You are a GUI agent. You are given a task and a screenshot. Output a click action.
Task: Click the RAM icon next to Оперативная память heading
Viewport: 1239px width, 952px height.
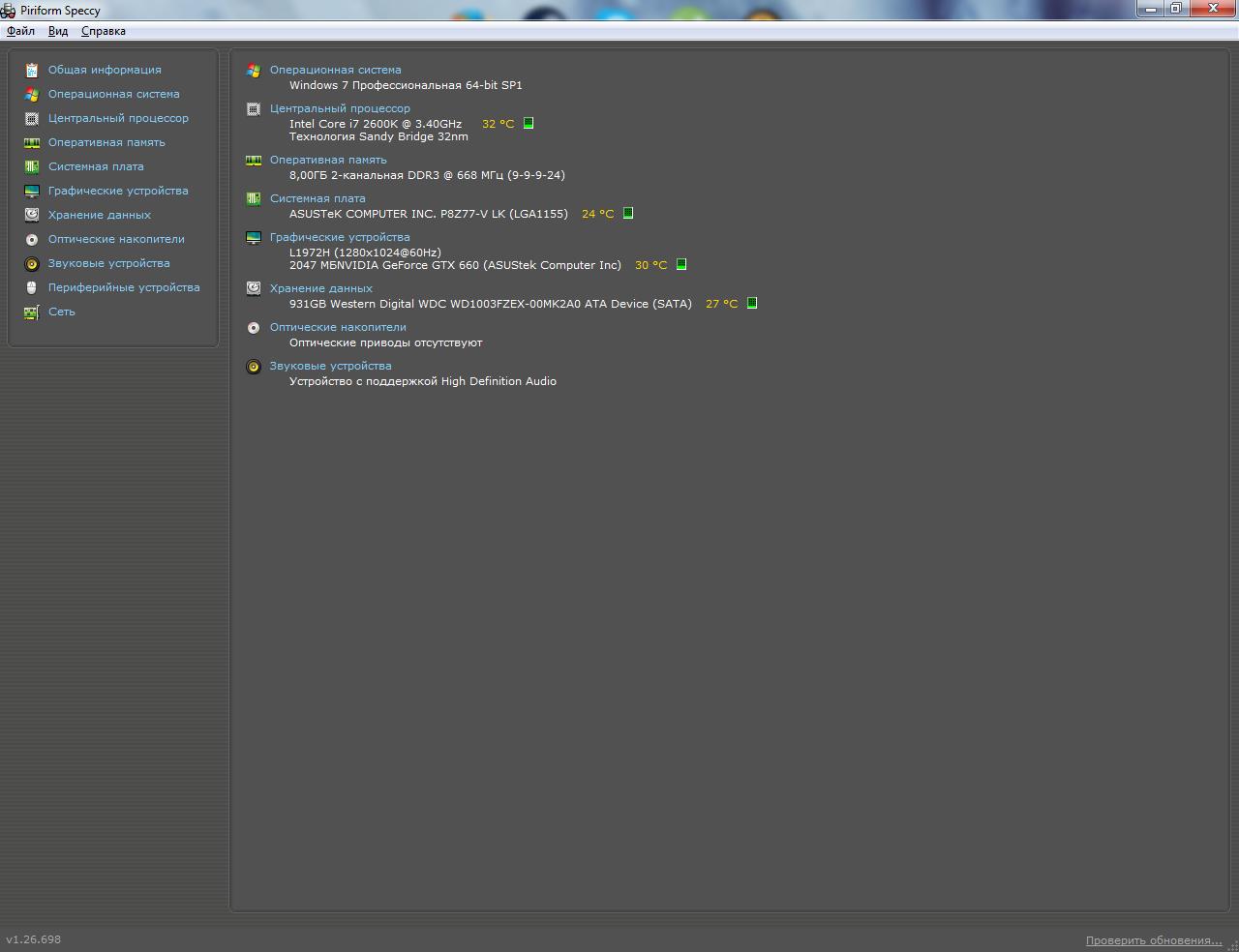tap(254, 160)
